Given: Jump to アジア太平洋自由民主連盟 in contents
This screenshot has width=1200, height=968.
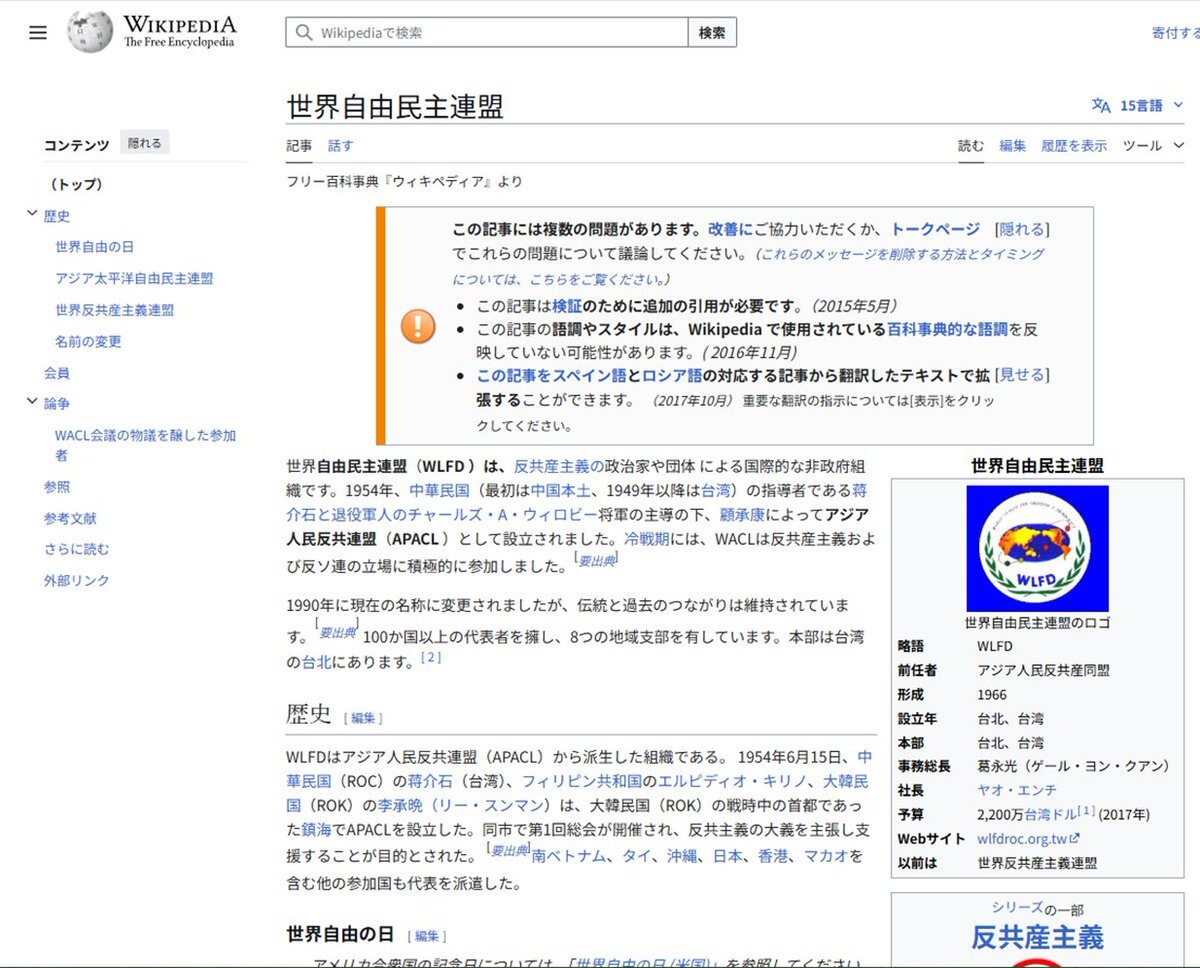Looking at the screenshot, I should pos(134,279).
